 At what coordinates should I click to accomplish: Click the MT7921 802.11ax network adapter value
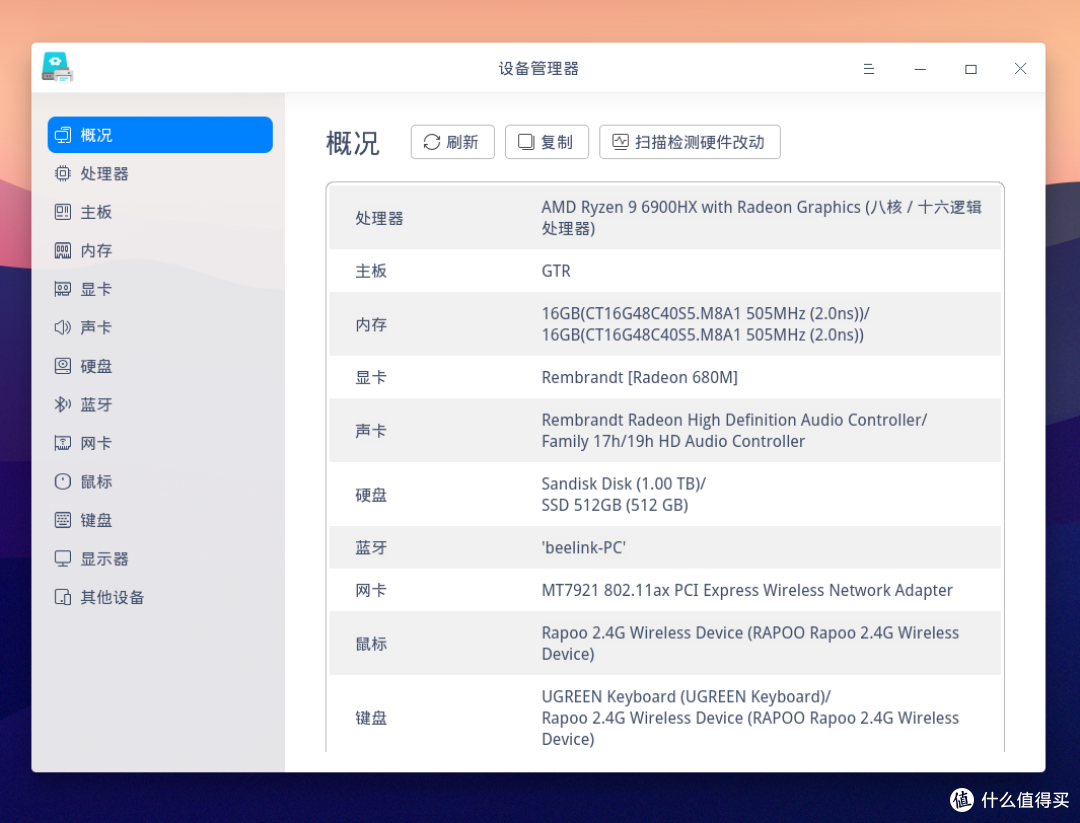click(747, 590)
